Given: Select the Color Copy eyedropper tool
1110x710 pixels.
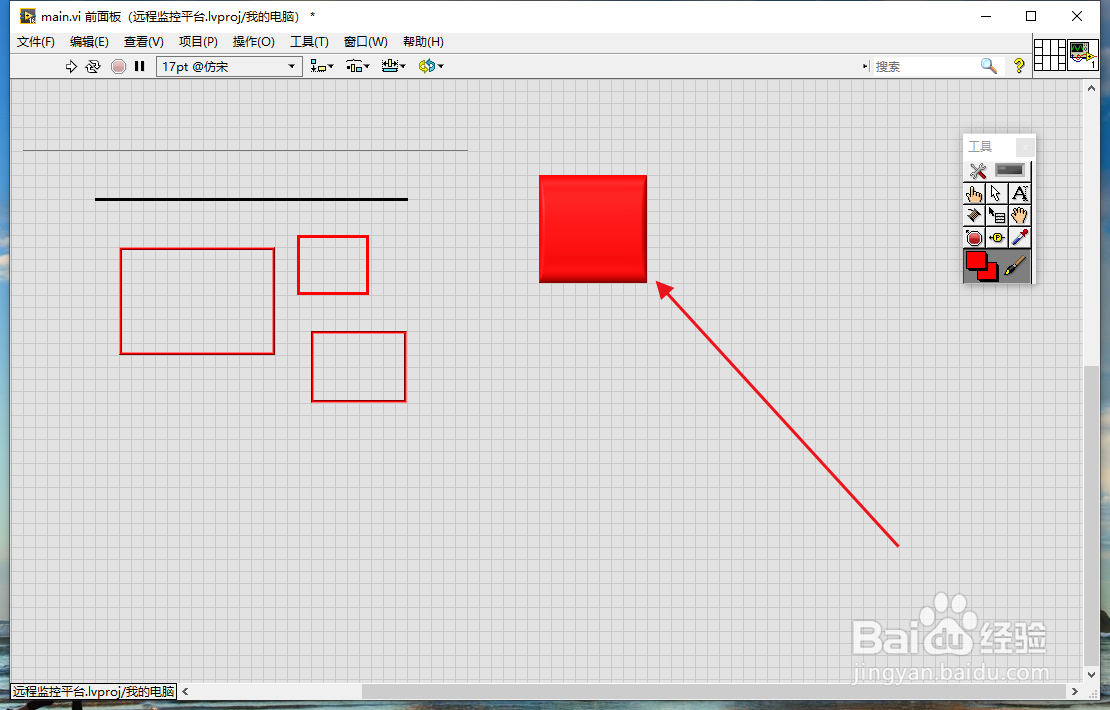Looking at the screenshot, I should tap(1019, 238).
